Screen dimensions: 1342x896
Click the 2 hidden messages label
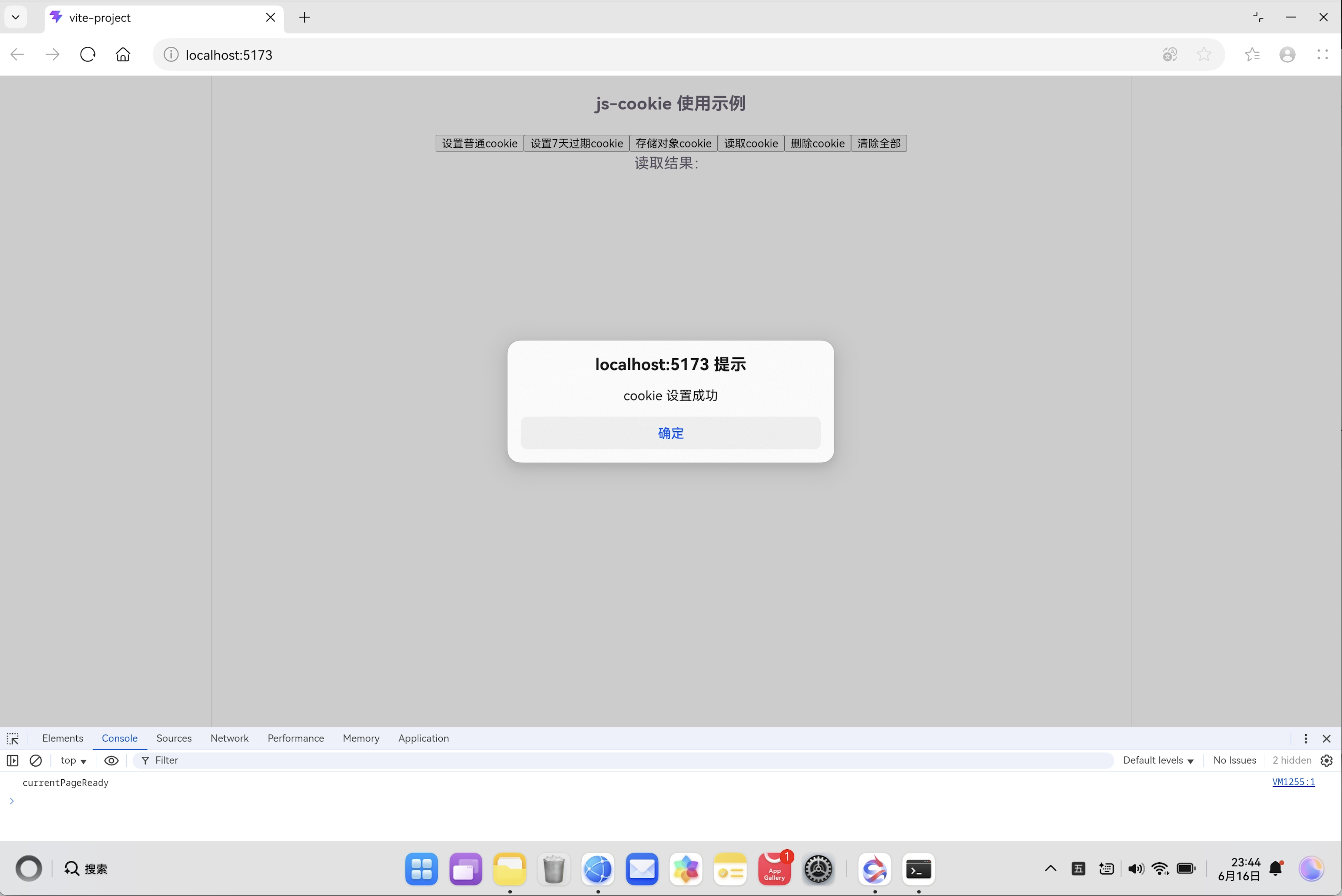pos(1291,760)
